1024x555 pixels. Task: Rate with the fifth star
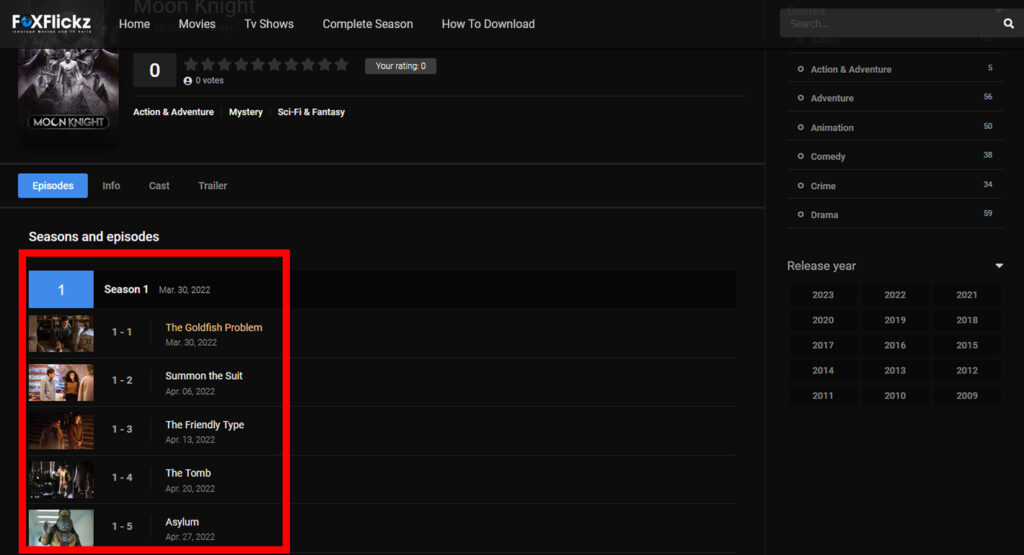tap(258, 65)
